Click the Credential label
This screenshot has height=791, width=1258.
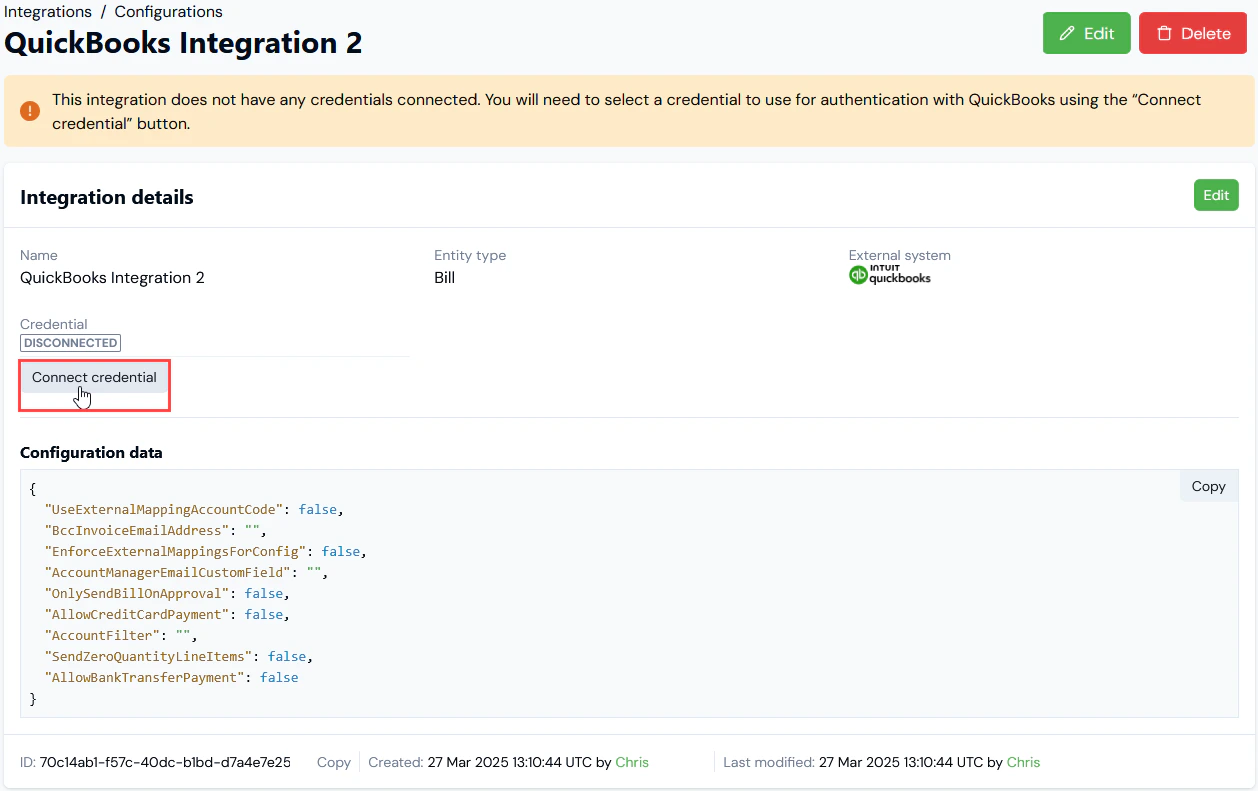click(x=54, y=324)
